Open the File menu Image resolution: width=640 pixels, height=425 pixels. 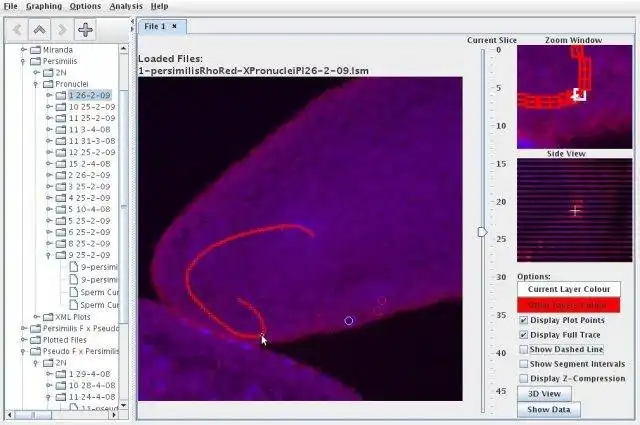click(x=11, y=7)
